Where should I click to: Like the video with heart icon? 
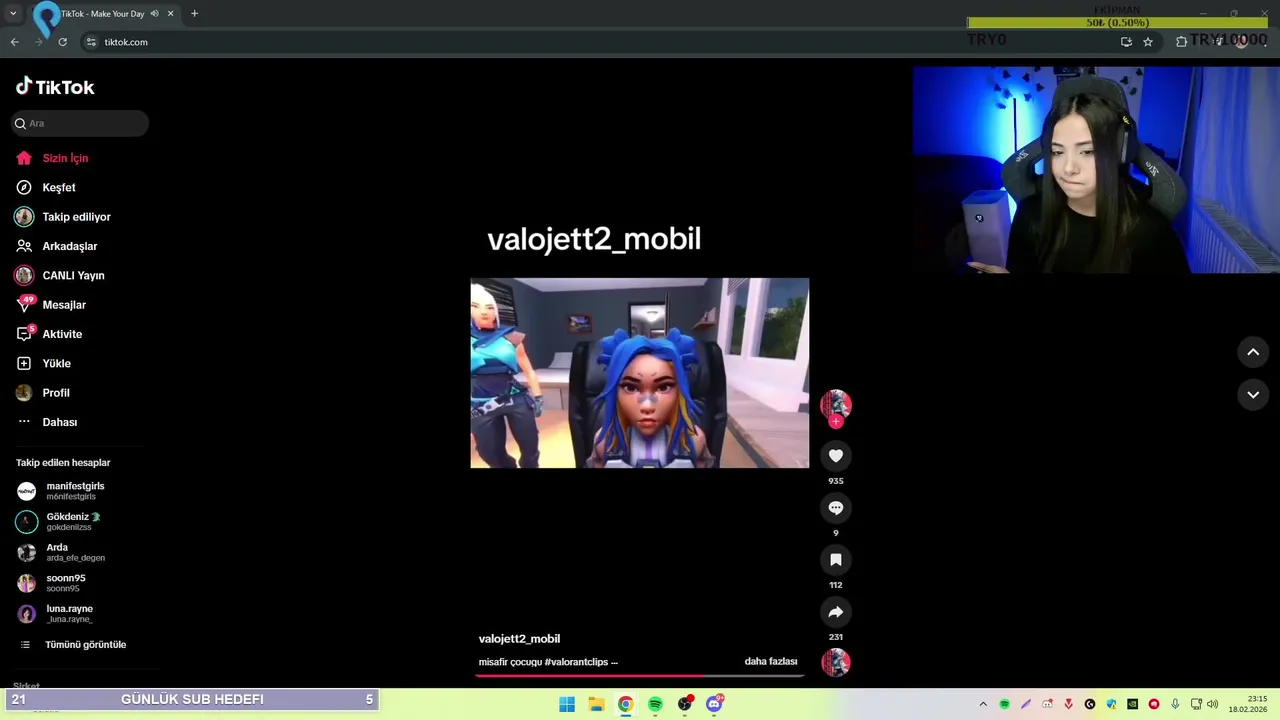click(836, 456)
